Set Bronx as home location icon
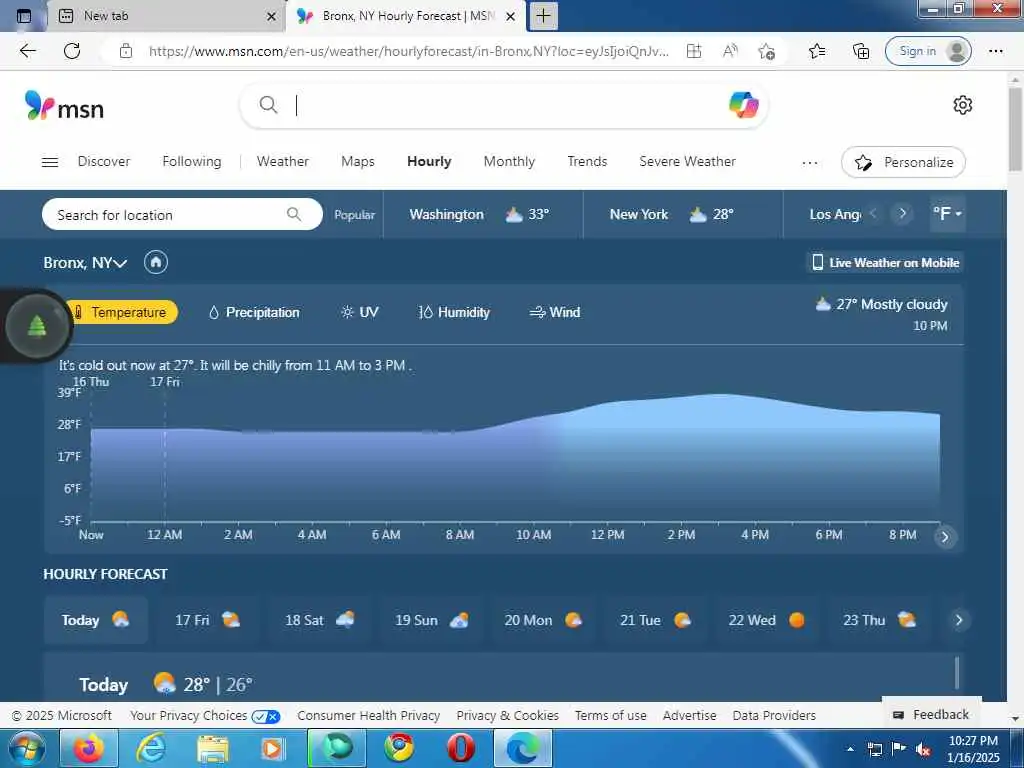The width and height of the screenshot is (1024, 768). (155, 263)
